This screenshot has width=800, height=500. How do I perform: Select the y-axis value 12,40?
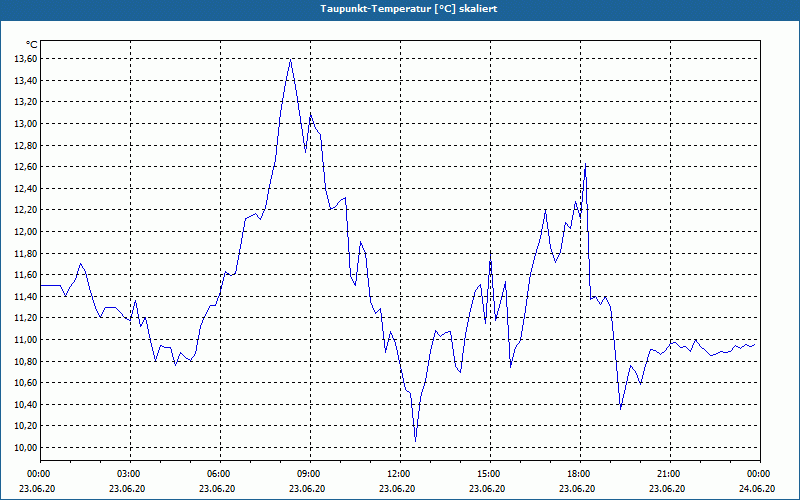(26, 189)
